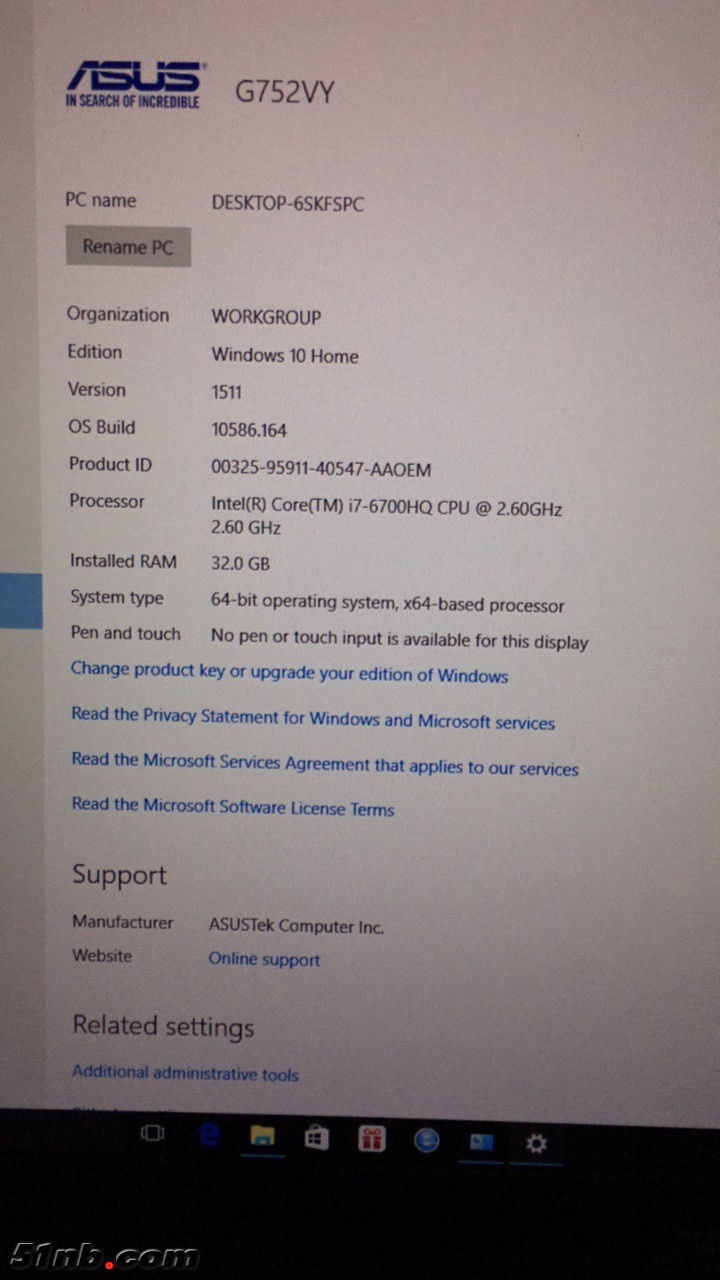
Task: Open the Microsoft Software License Terms link
Action: pos(233,807)
